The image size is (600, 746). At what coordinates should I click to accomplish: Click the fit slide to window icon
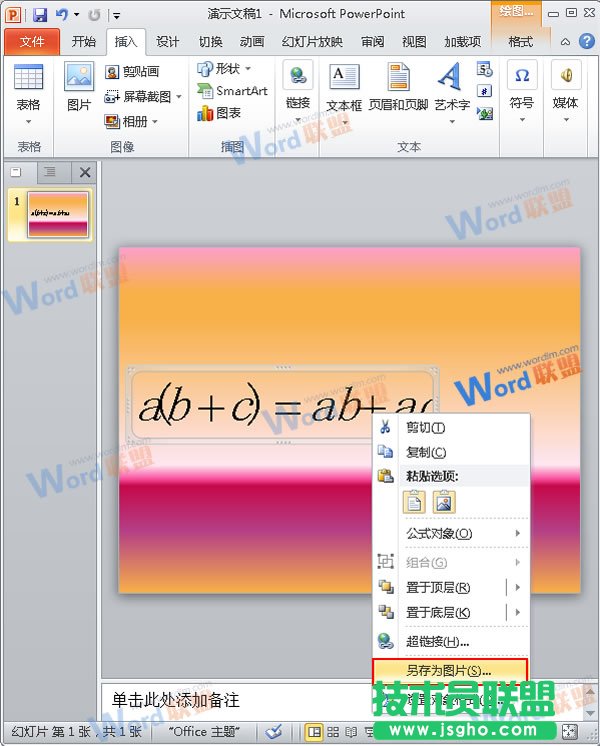[x=570, y=732]
